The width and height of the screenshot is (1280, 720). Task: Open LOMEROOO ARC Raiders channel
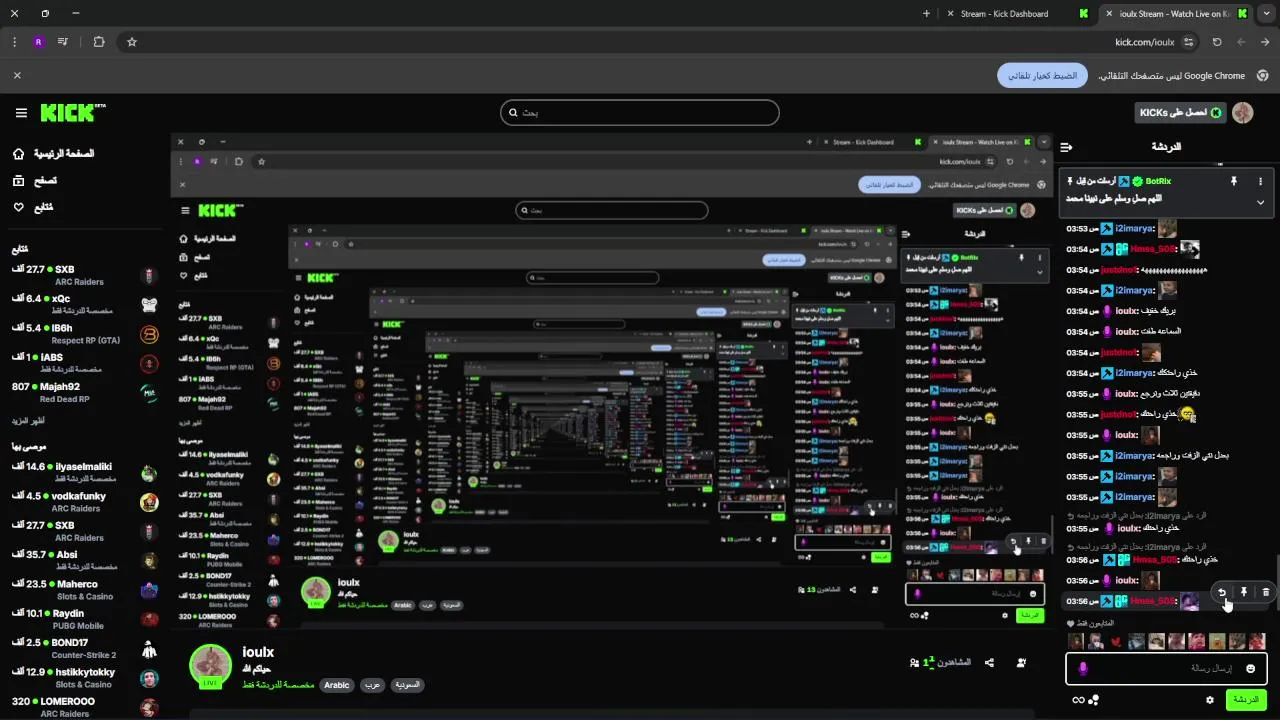coord(84,707)
